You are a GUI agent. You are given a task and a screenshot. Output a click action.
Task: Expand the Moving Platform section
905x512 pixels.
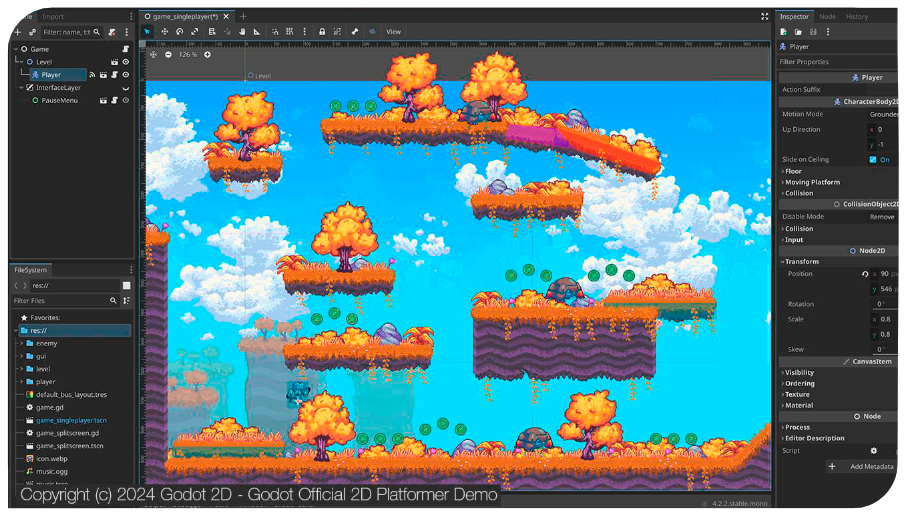pos(812,182)
